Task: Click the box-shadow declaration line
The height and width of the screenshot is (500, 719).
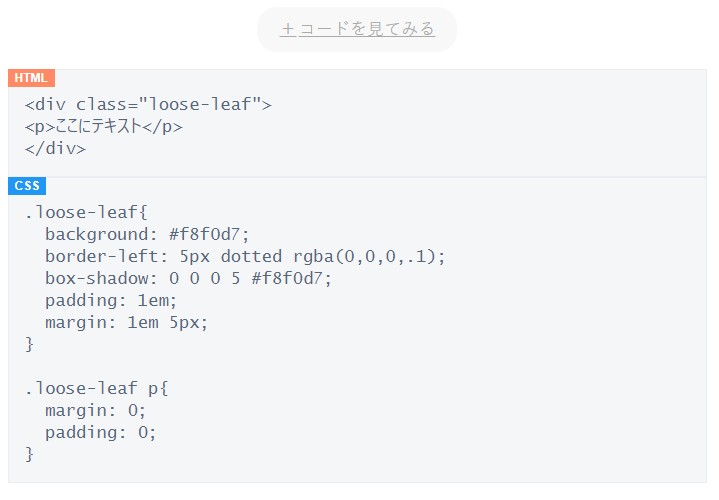Action: pyautogui.click(x=188, y=278)
